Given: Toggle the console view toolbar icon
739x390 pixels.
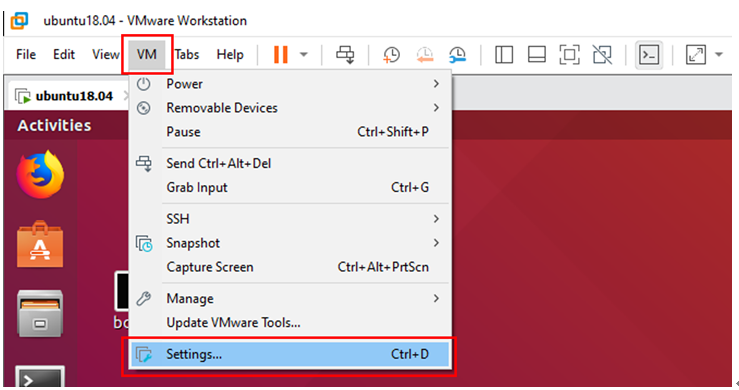Looking at the screenshot, I should tap(649, 55).
